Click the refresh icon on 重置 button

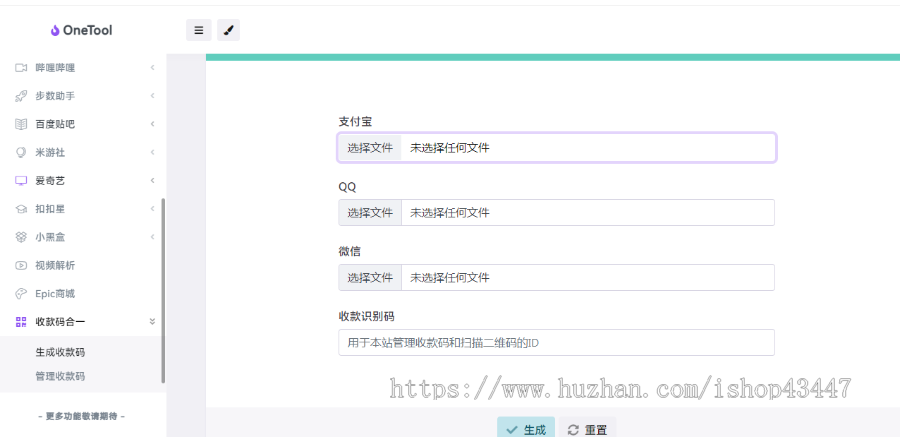coord(573,430)
